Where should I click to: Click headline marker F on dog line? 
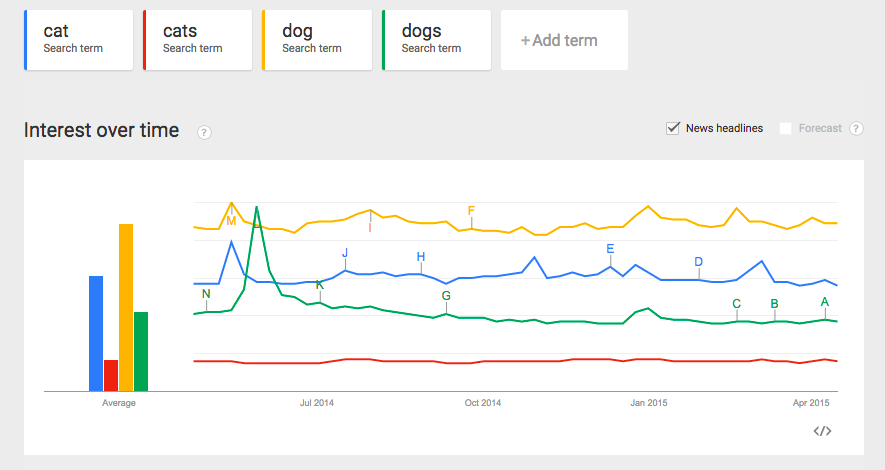(471, 211)
